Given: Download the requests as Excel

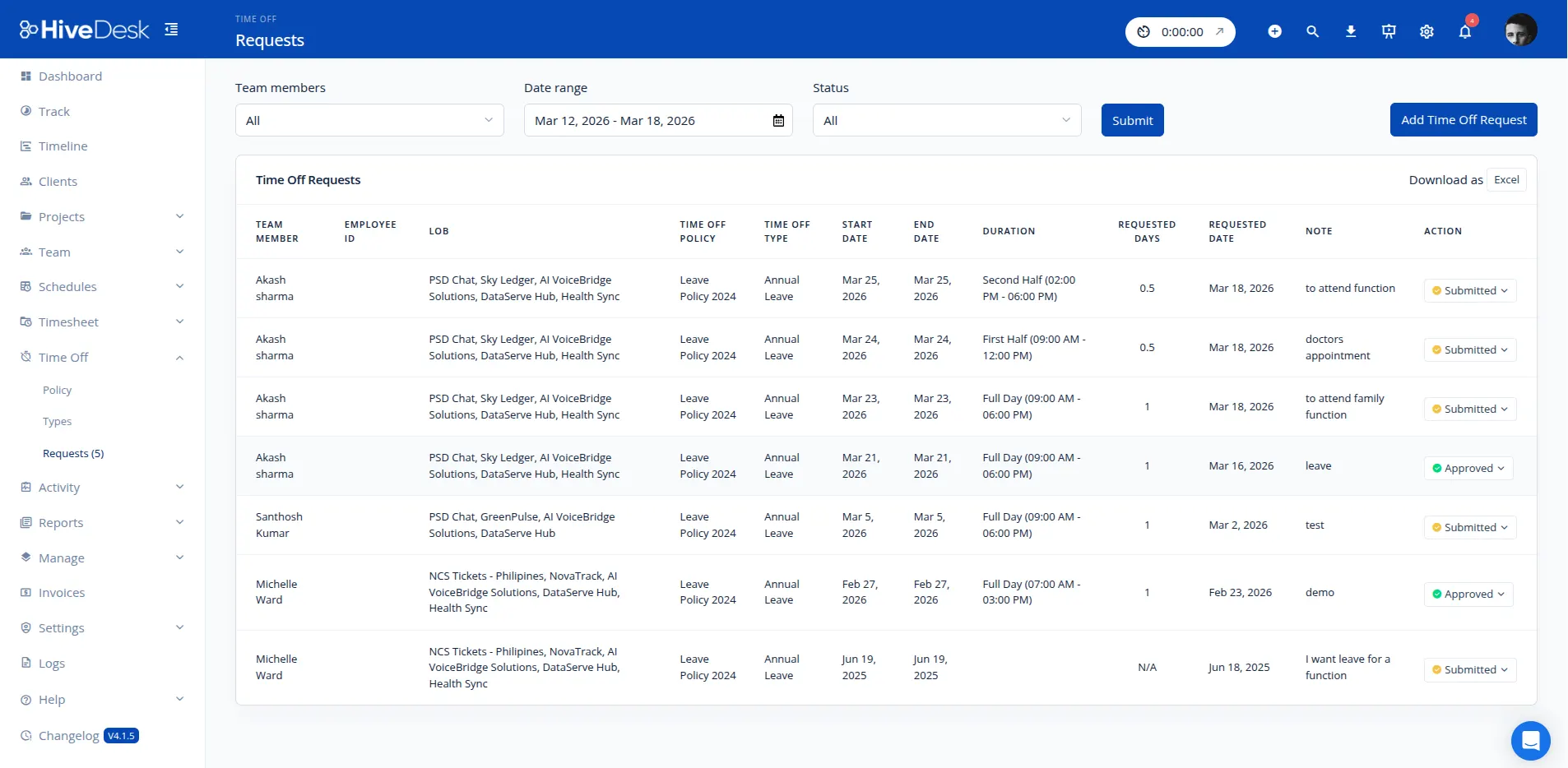Looking at the screenshot, I should [x=1505, y=179].
